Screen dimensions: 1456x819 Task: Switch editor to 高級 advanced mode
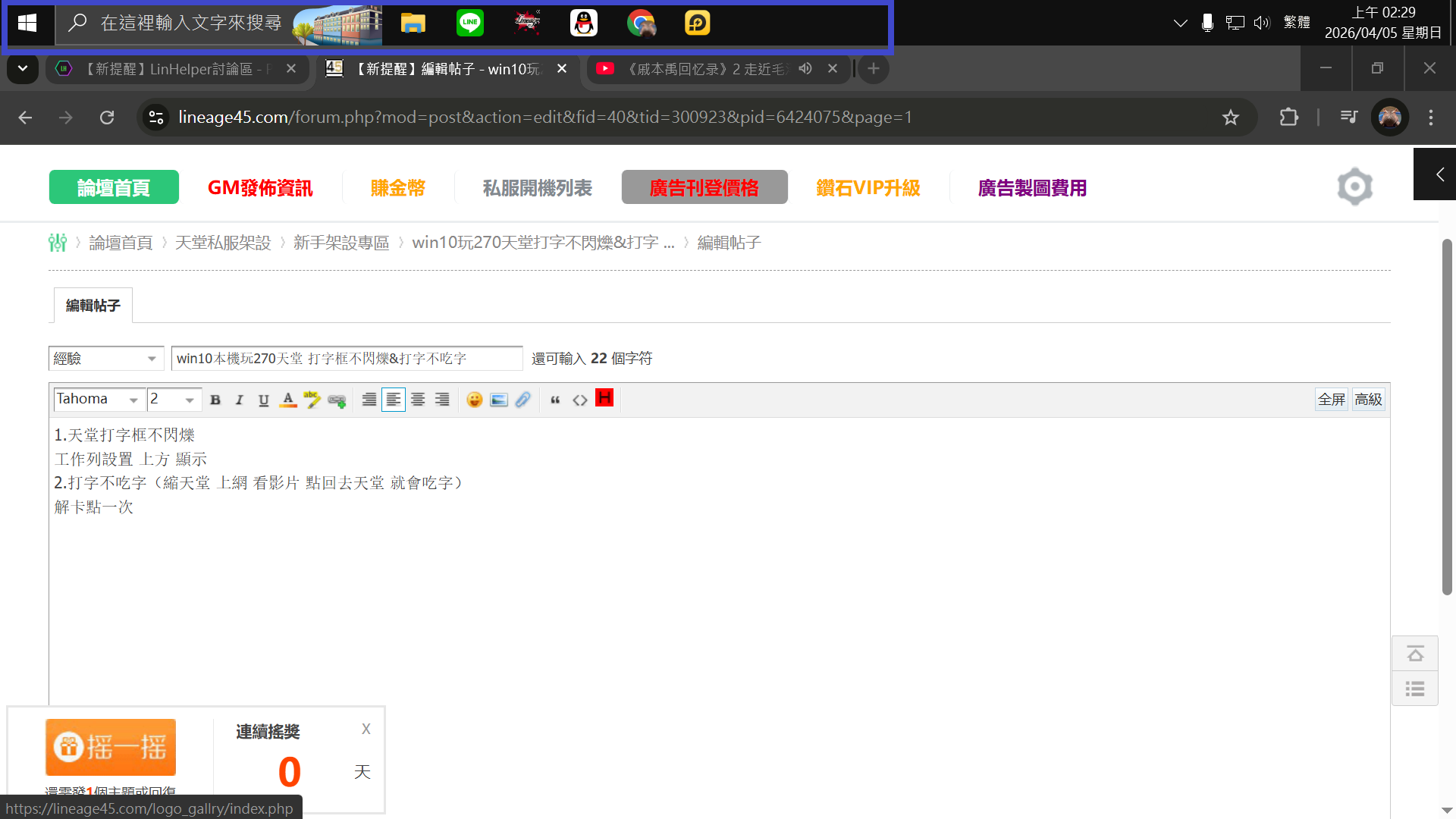click(1369, 400)
